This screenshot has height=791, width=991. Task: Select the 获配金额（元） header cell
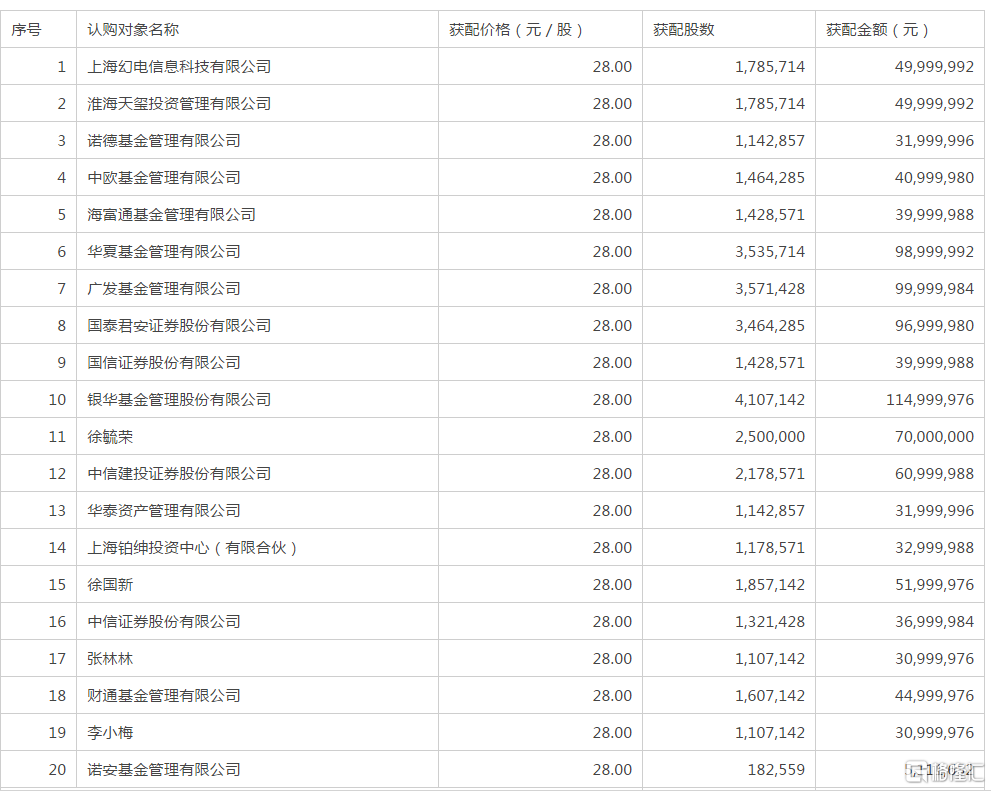point(879,30)
